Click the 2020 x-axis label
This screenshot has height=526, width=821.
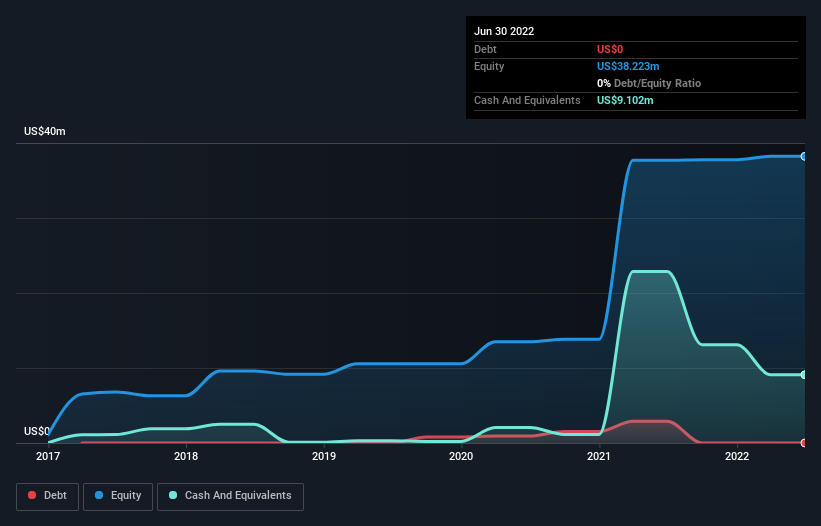click(461, 456)
